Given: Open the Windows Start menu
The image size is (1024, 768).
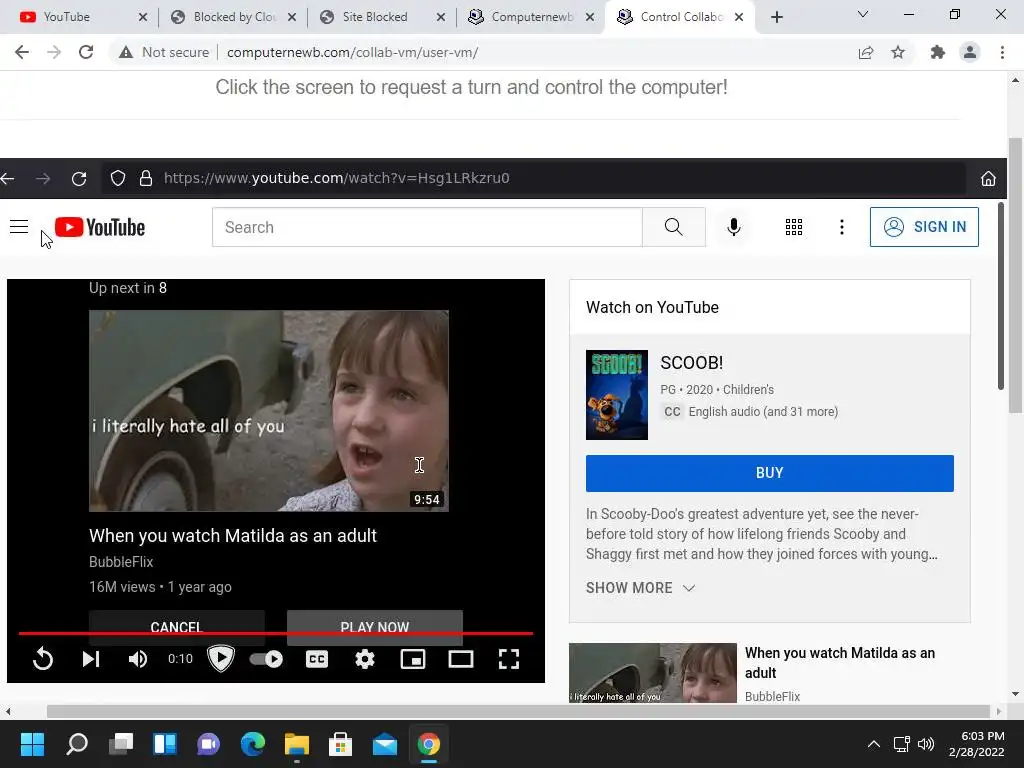Looking at the screenshot, I should pos(32,744).
